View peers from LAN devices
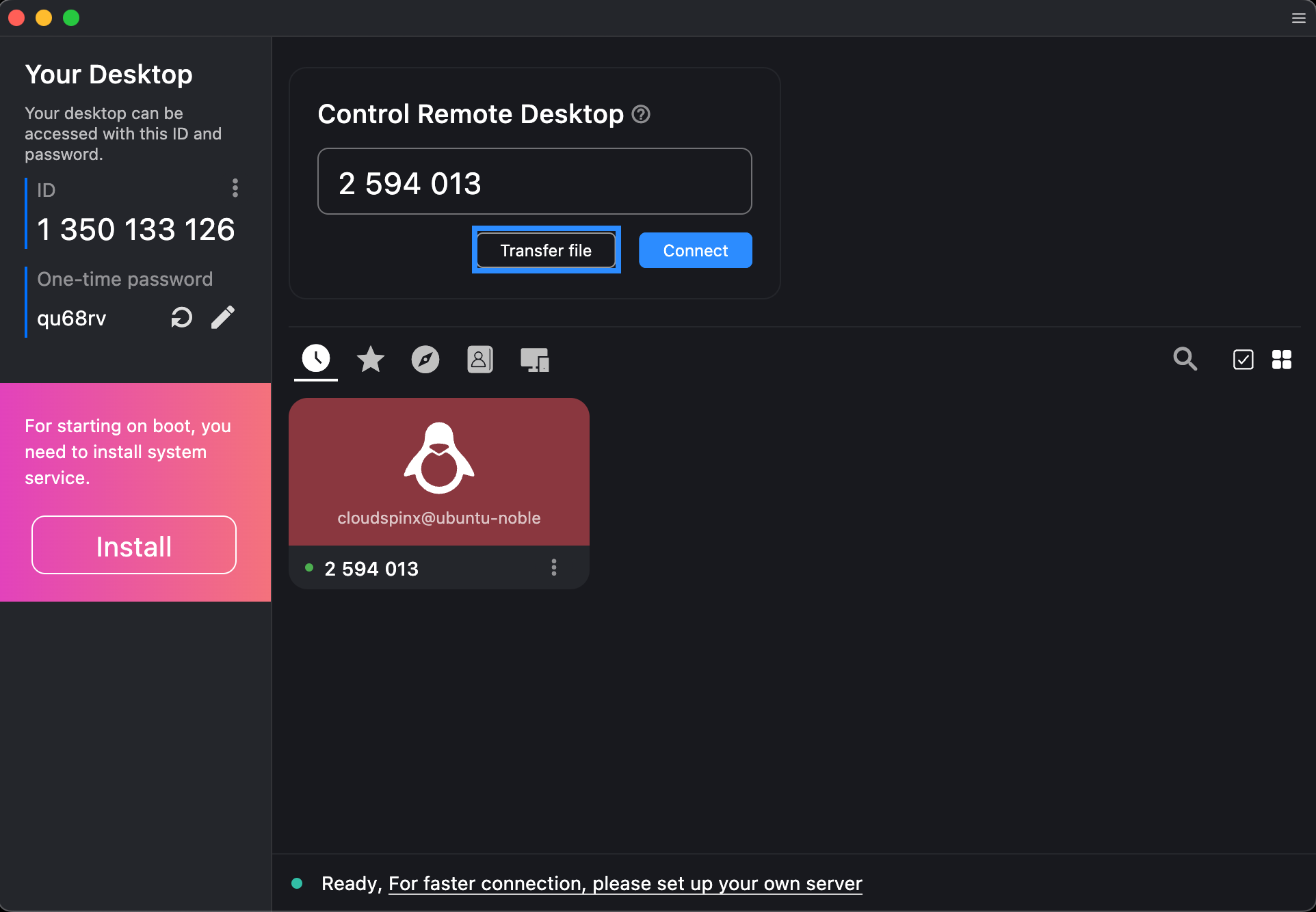The height and width of the screenshot is (912, 1316). tap(535, 359)
